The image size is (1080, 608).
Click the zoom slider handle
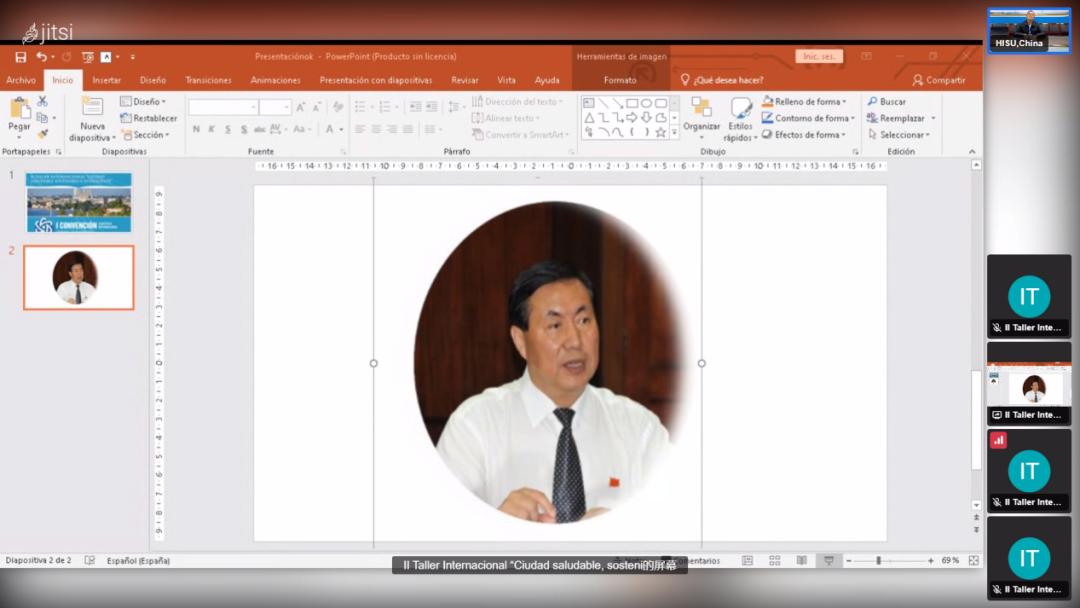[879, 561]
